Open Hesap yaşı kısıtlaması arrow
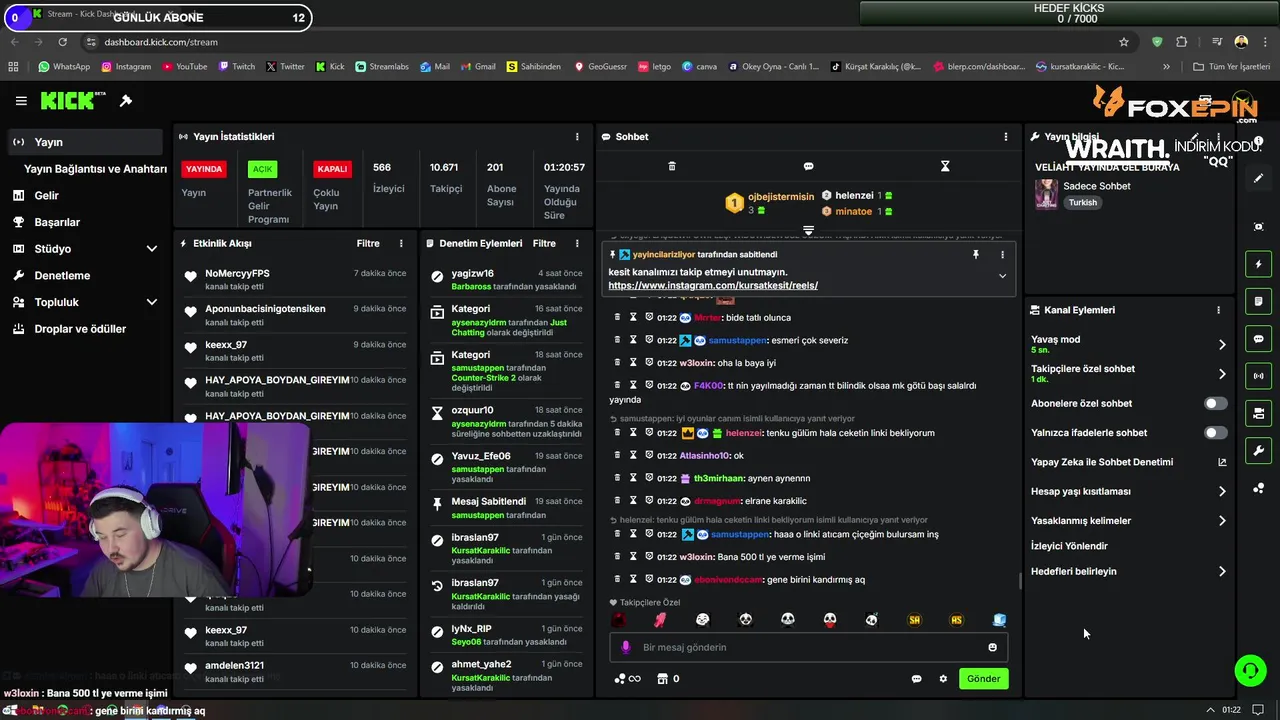1280x720 pixels. (1222, 492)
